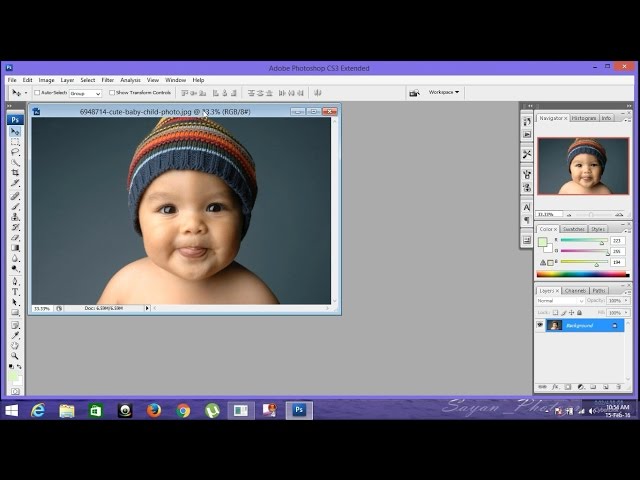The height and width of the screenshot is (480, 640).
Task: Click Delete layer trash icon
Action: pos(619,387)
